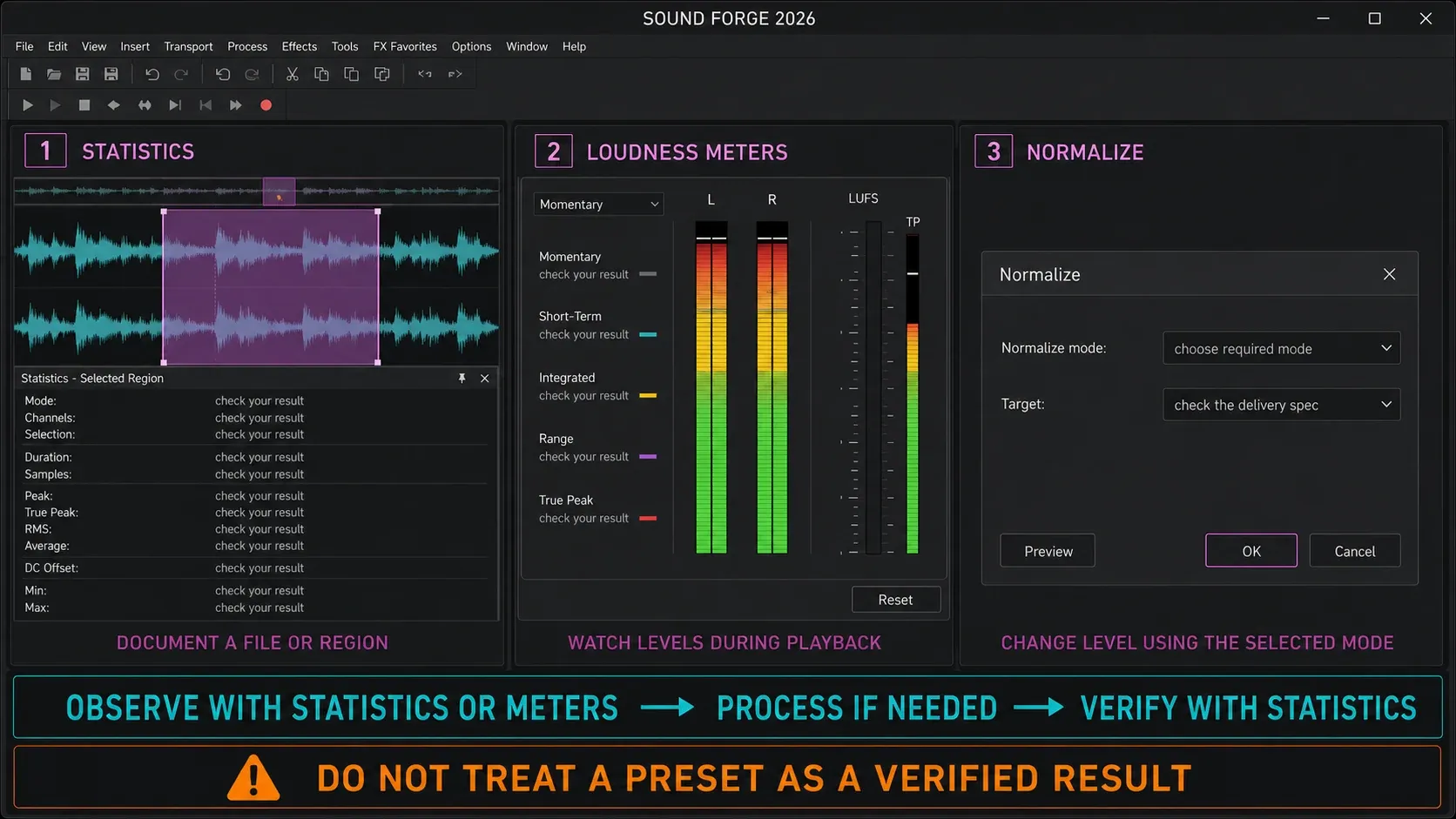The image size is (1456, 819).
Task: Click the right-pointing bracket arrow toolbar icon
Action: (x=455, y=74)
